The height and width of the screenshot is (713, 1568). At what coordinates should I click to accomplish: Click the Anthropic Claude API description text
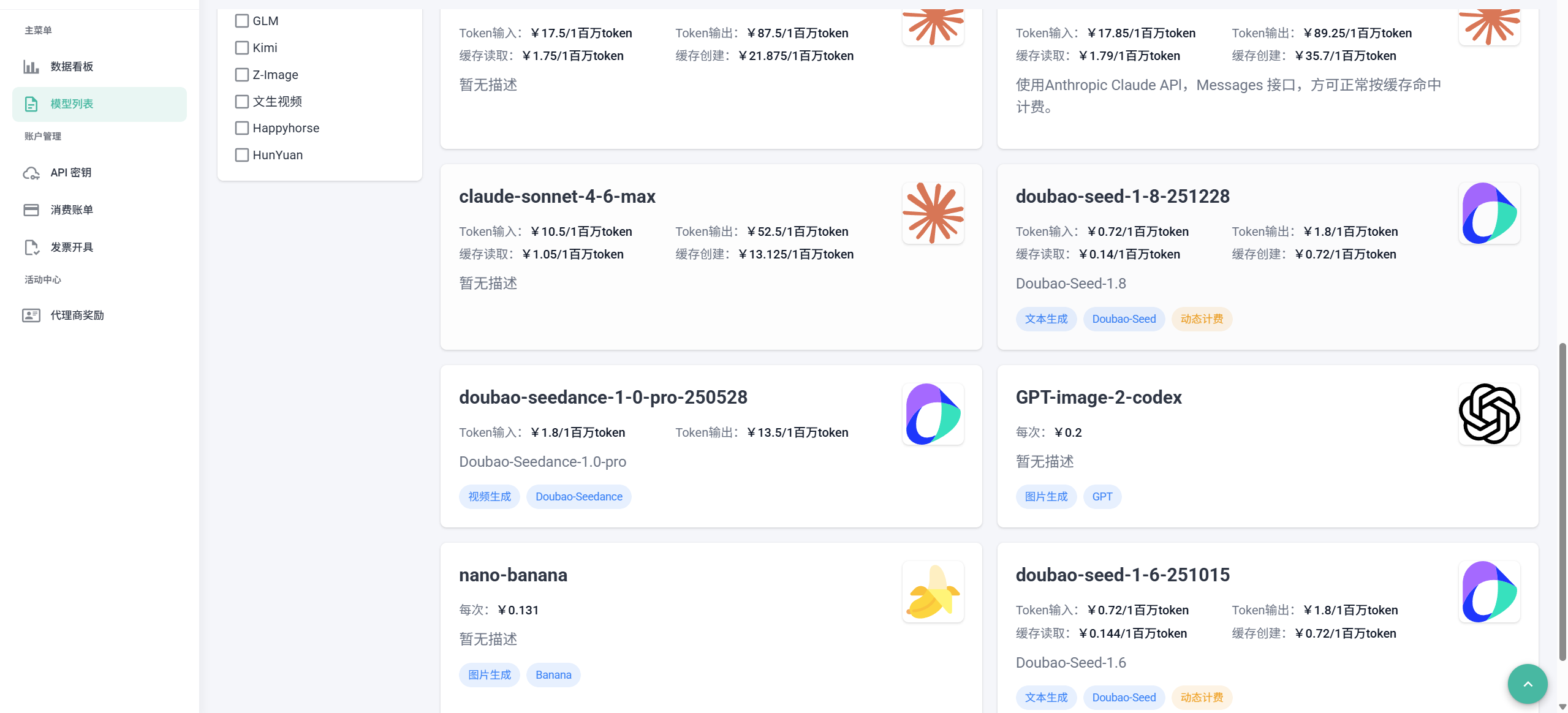[1228, 96]
